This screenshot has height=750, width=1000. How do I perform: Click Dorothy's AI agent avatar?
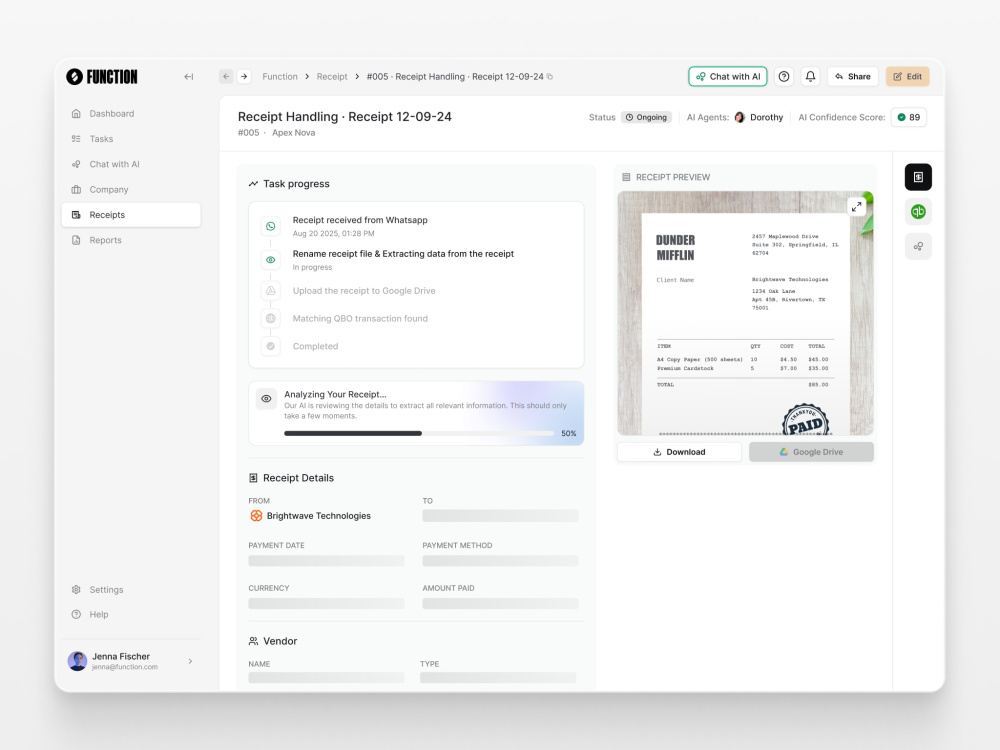click(740, 117)
